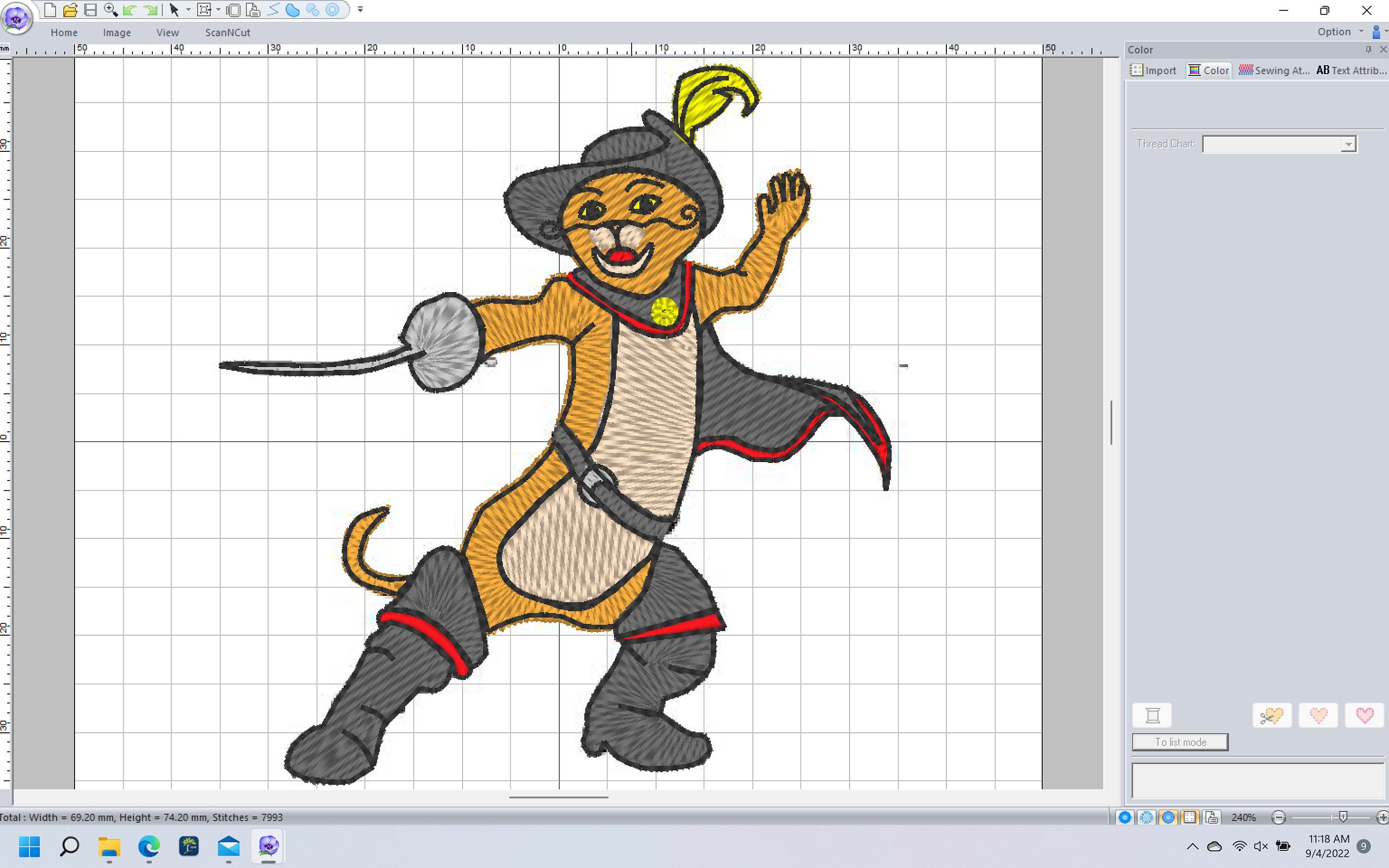Open the Image ribbon tab
Image resolution: width=1389 pixels, height=868 pixels.
tap(117, 33)
